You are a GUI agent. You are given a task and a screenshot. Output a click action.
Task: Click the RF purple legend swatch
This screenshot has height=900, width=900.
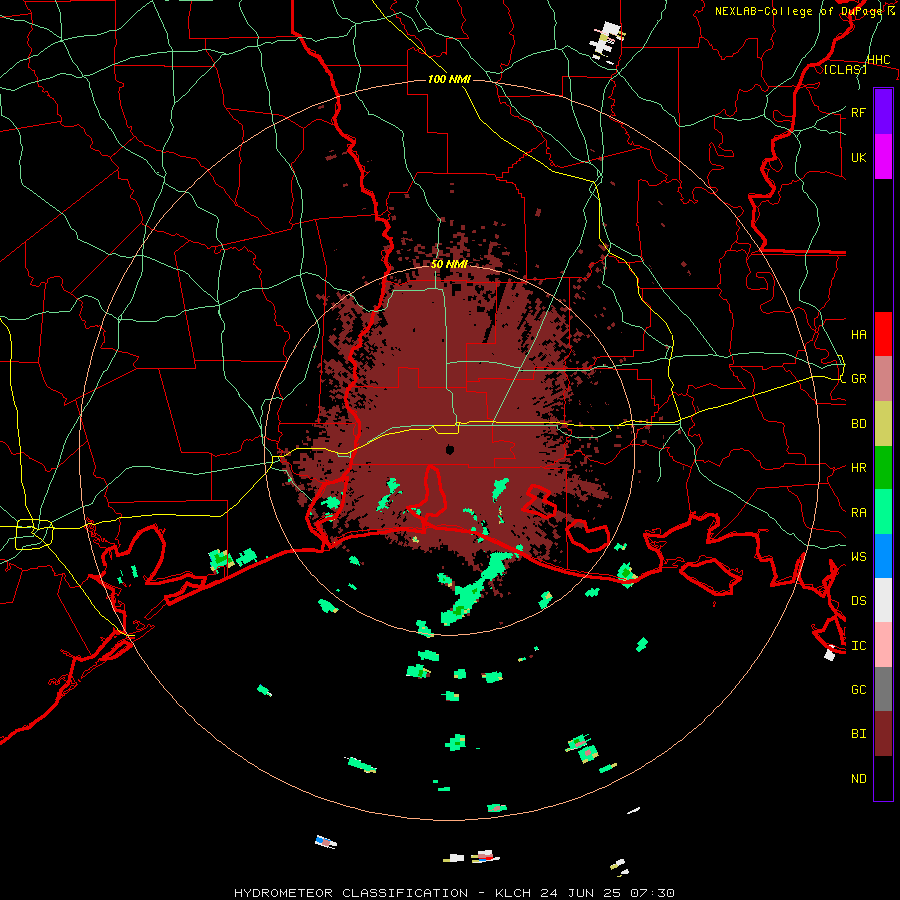883,112
